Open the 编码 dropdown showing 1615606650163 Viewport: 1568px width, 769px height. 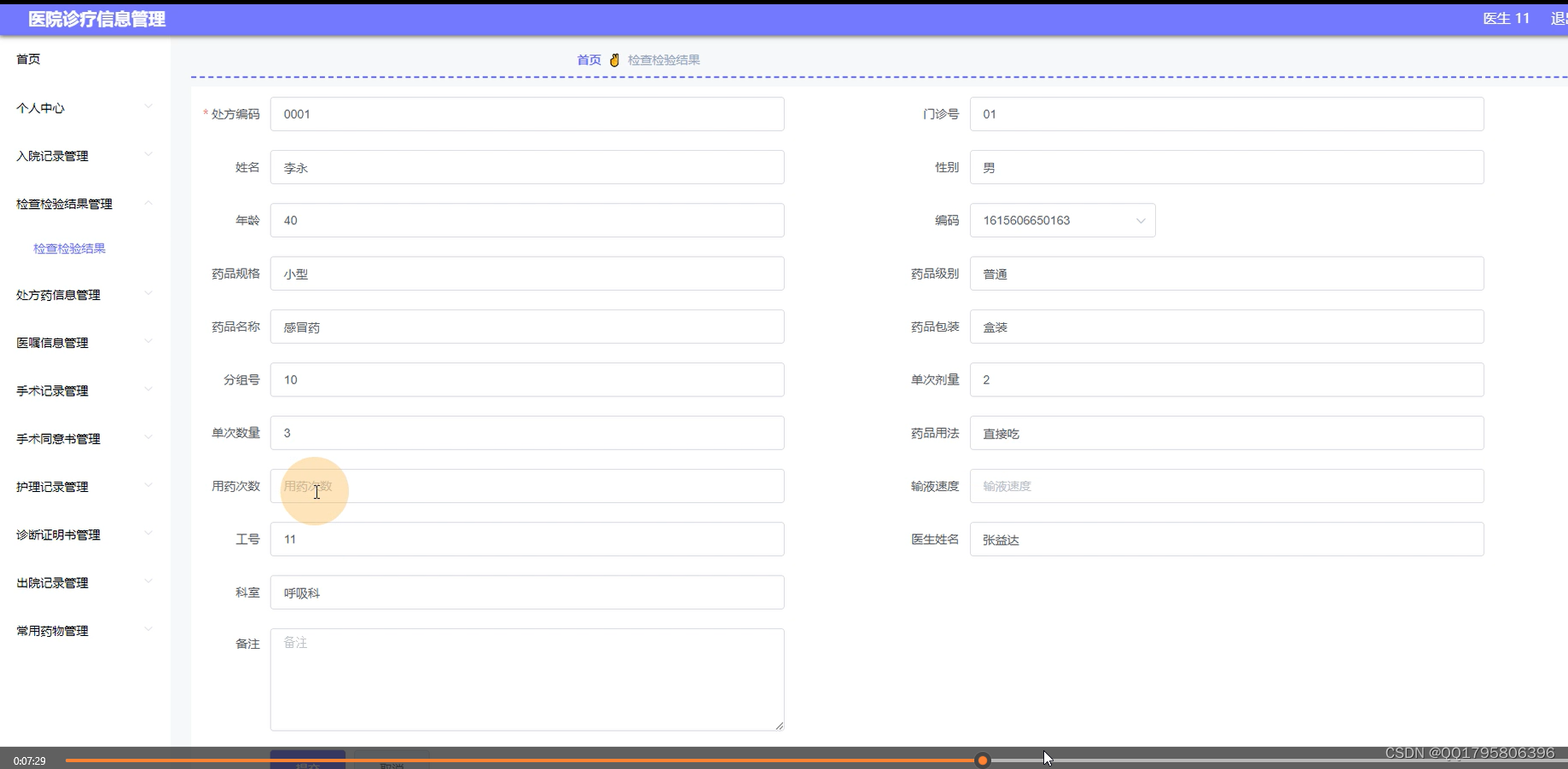pyautogui.click(x=1062, y=220)
